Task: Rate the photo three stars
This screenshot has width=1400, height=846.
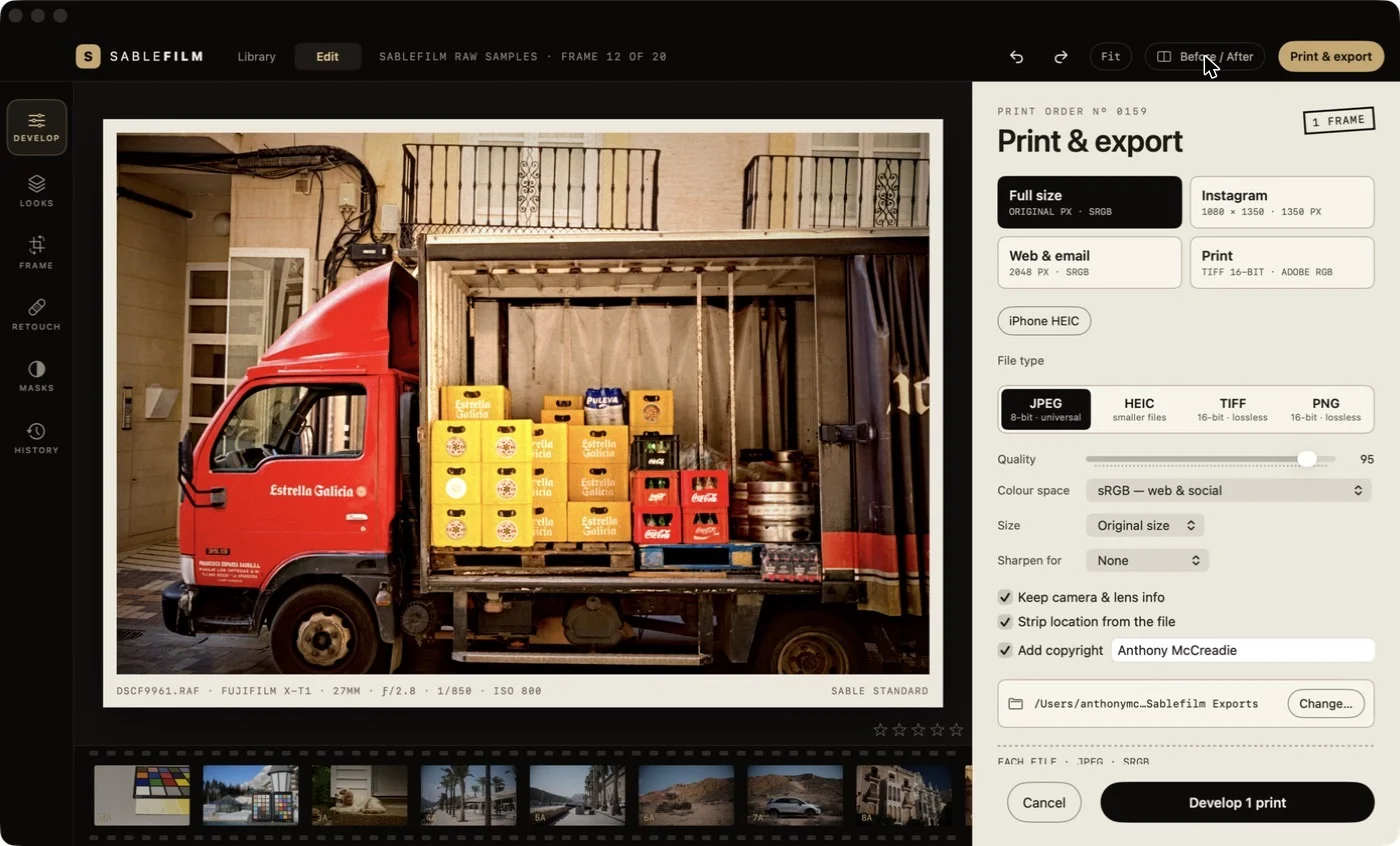Action: [x=918, y=730]
